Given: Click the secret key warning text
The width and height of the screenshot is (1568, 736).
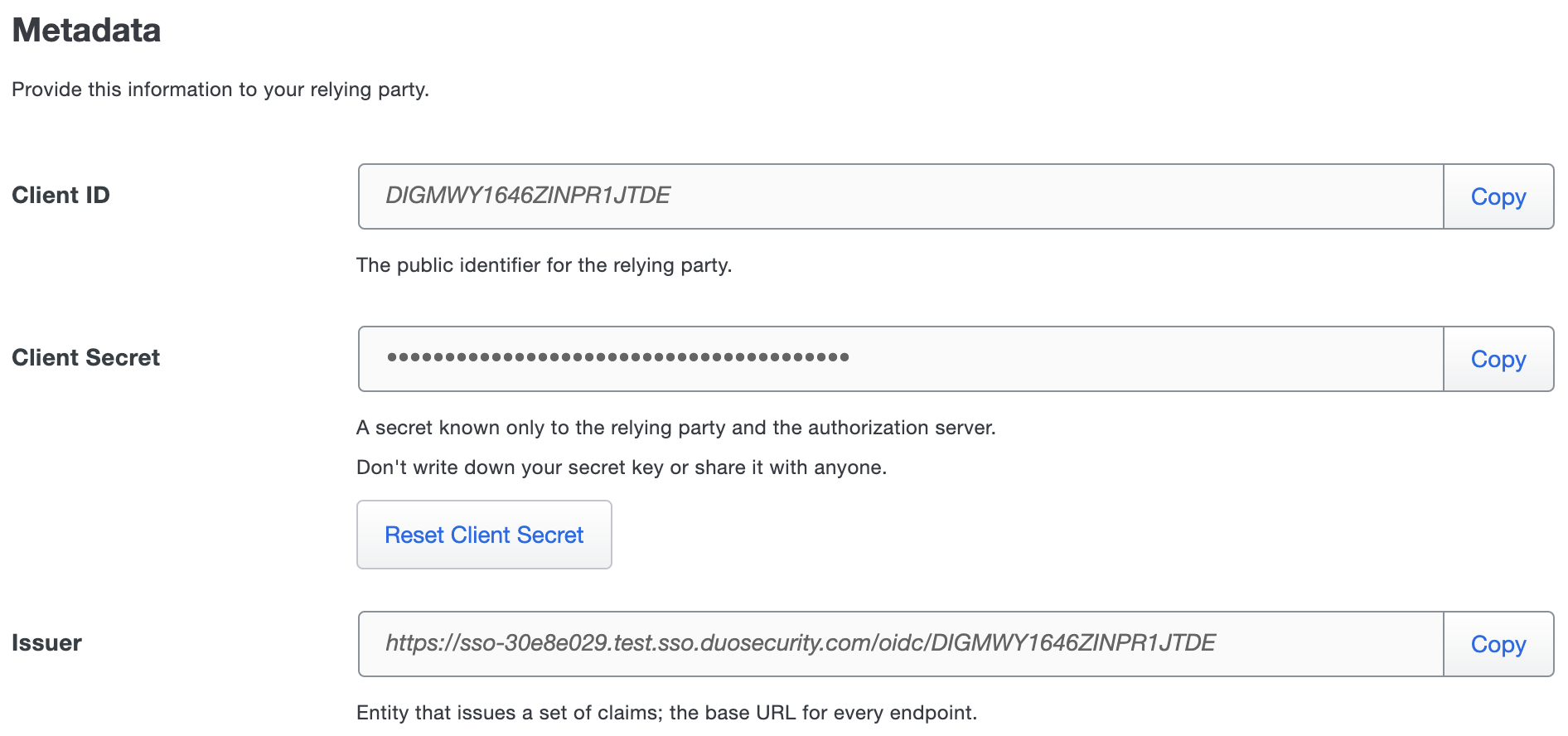Looking at the screenshot, I should [622, 467].
